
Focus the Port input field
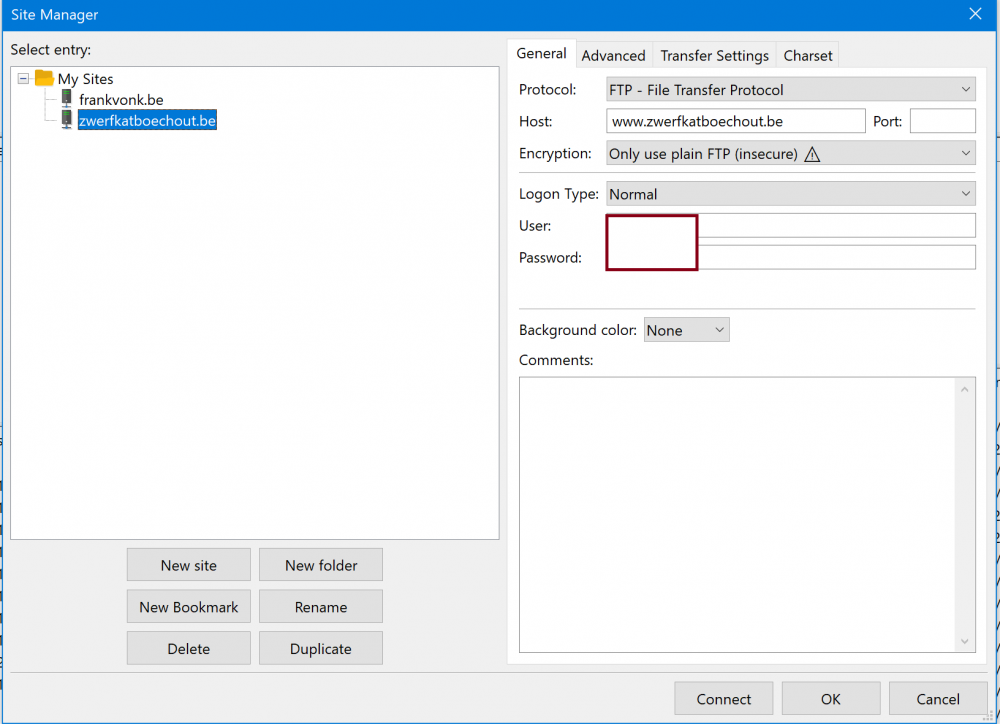click(943, 121)
